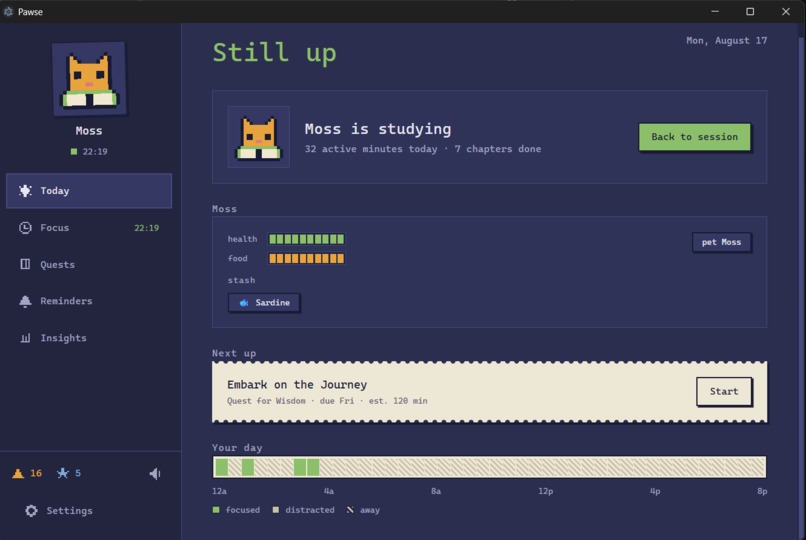Maximize the Pawse window

750,11
